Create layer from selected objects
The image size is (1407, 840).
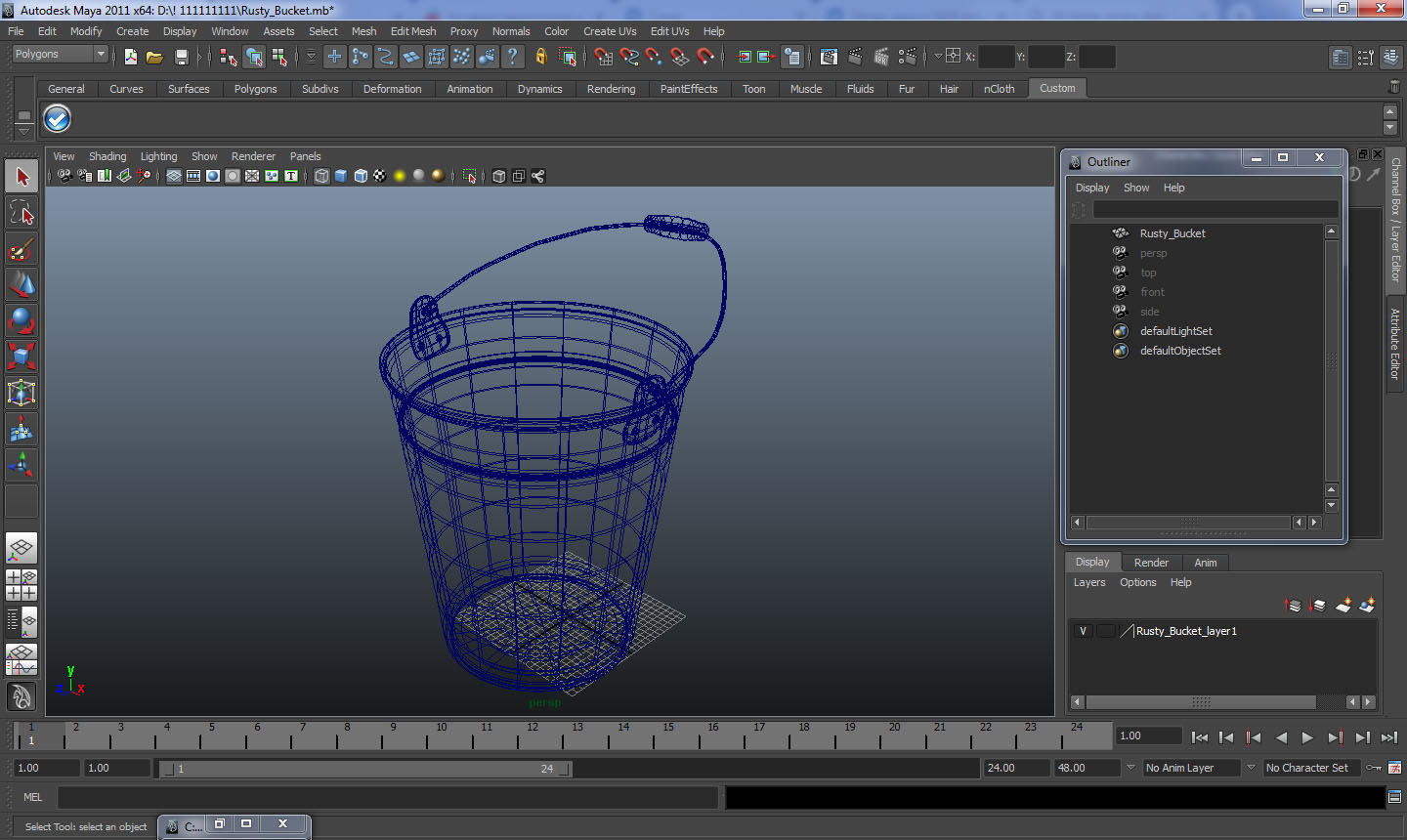coord(1367,606)
